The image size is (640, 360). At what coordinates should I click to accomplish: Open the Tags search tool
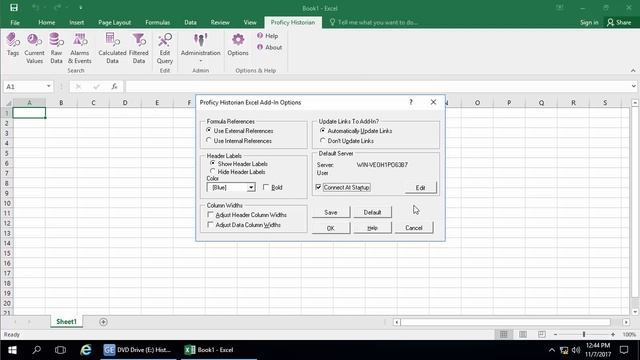point(13,44)
